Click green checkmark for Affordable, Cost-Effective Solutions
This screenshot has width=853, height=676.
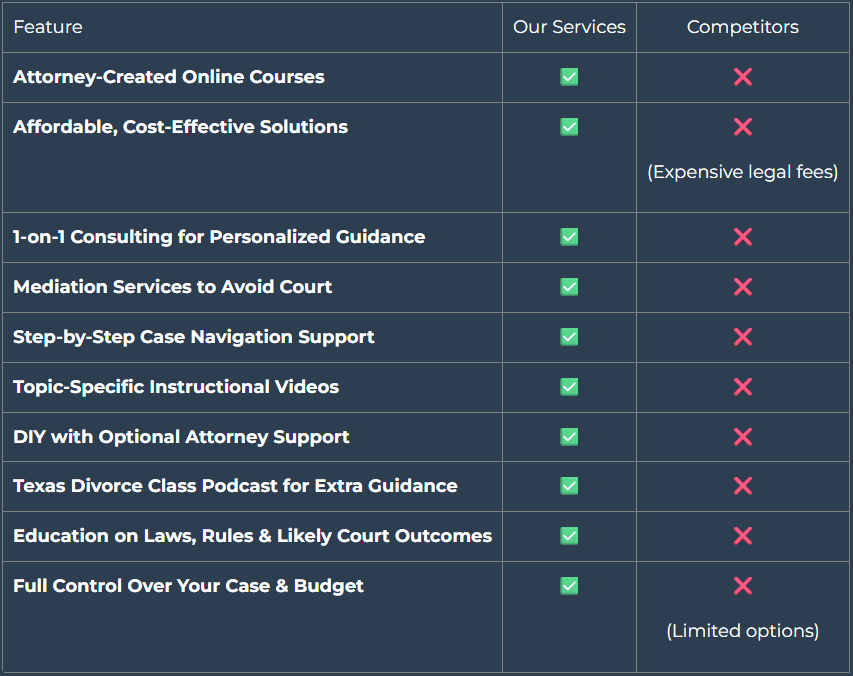(x=569, y=127)
